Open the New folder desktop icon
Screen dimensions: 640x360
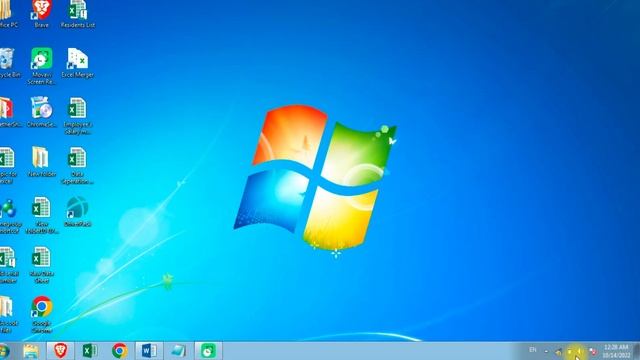(x=41, y=162)
